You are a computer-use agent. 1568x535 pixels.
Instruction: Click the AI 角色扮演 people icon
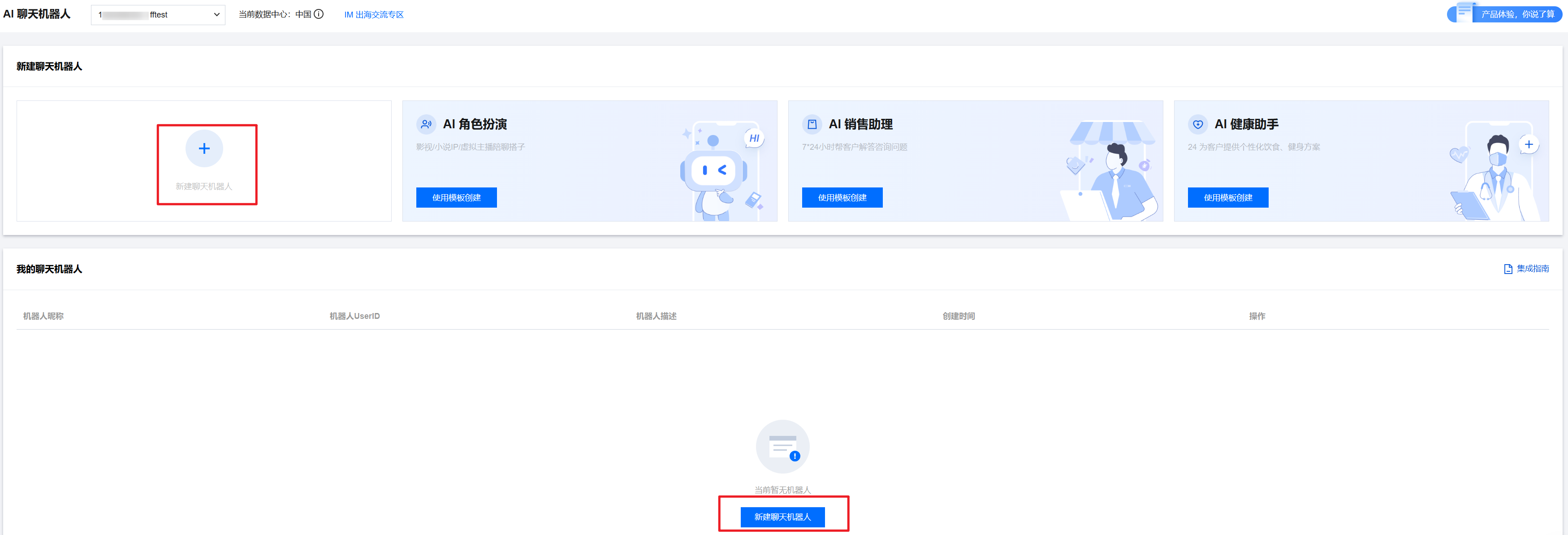point(426,124)
